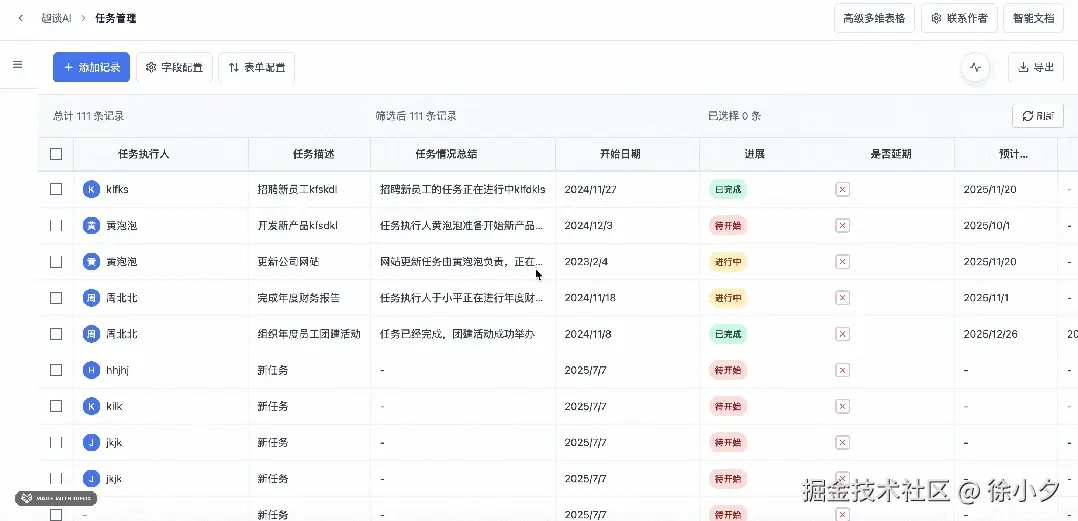The width and height of the screenshot is (1078, 521).
Task: Toggle the select-all header checkbox
Action: click(56, 154)
